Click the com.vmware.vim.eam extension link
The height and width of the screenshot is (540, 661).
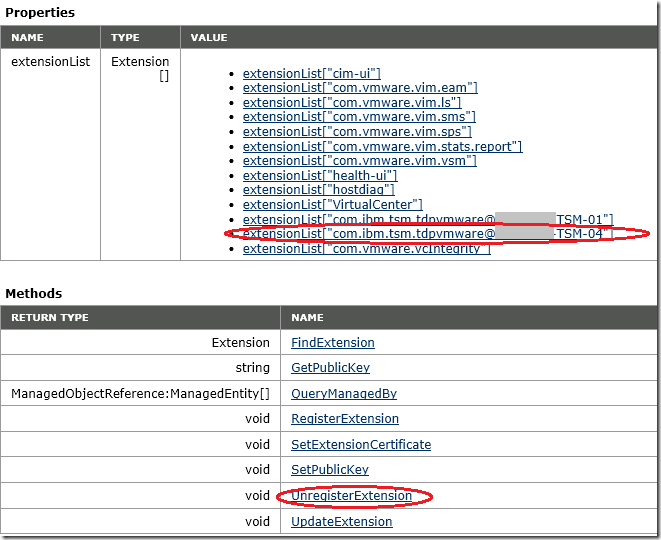(360, 88)
